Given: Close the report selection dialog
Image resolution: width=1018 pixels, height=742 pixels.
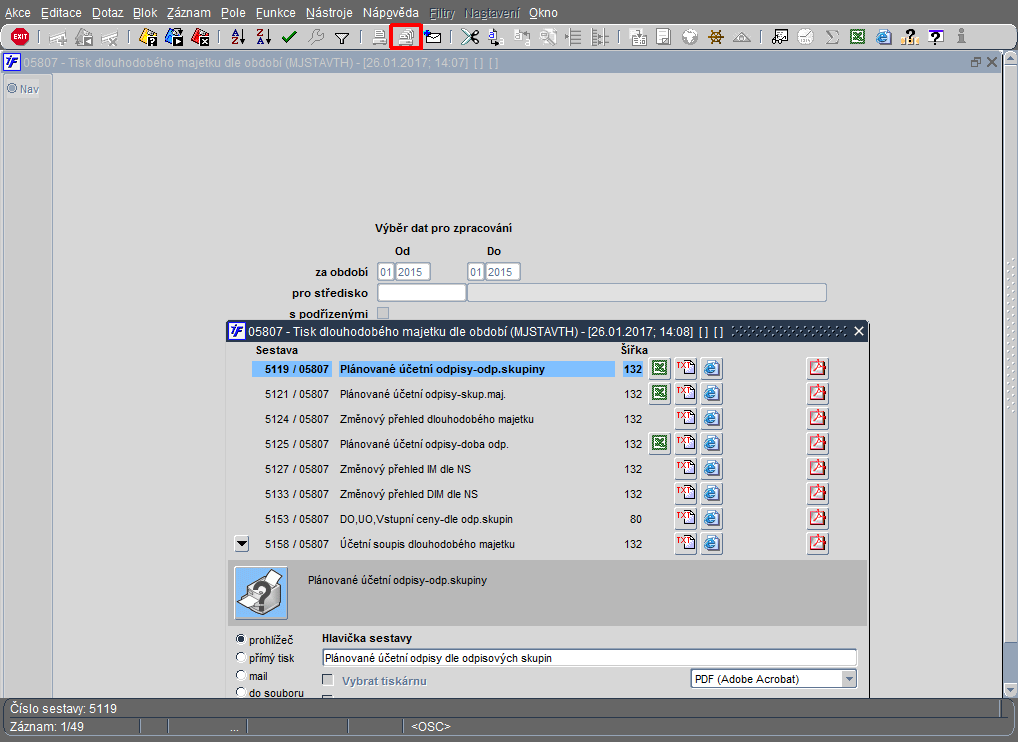Looking at the screenshot, I should (x=858, y=331).
